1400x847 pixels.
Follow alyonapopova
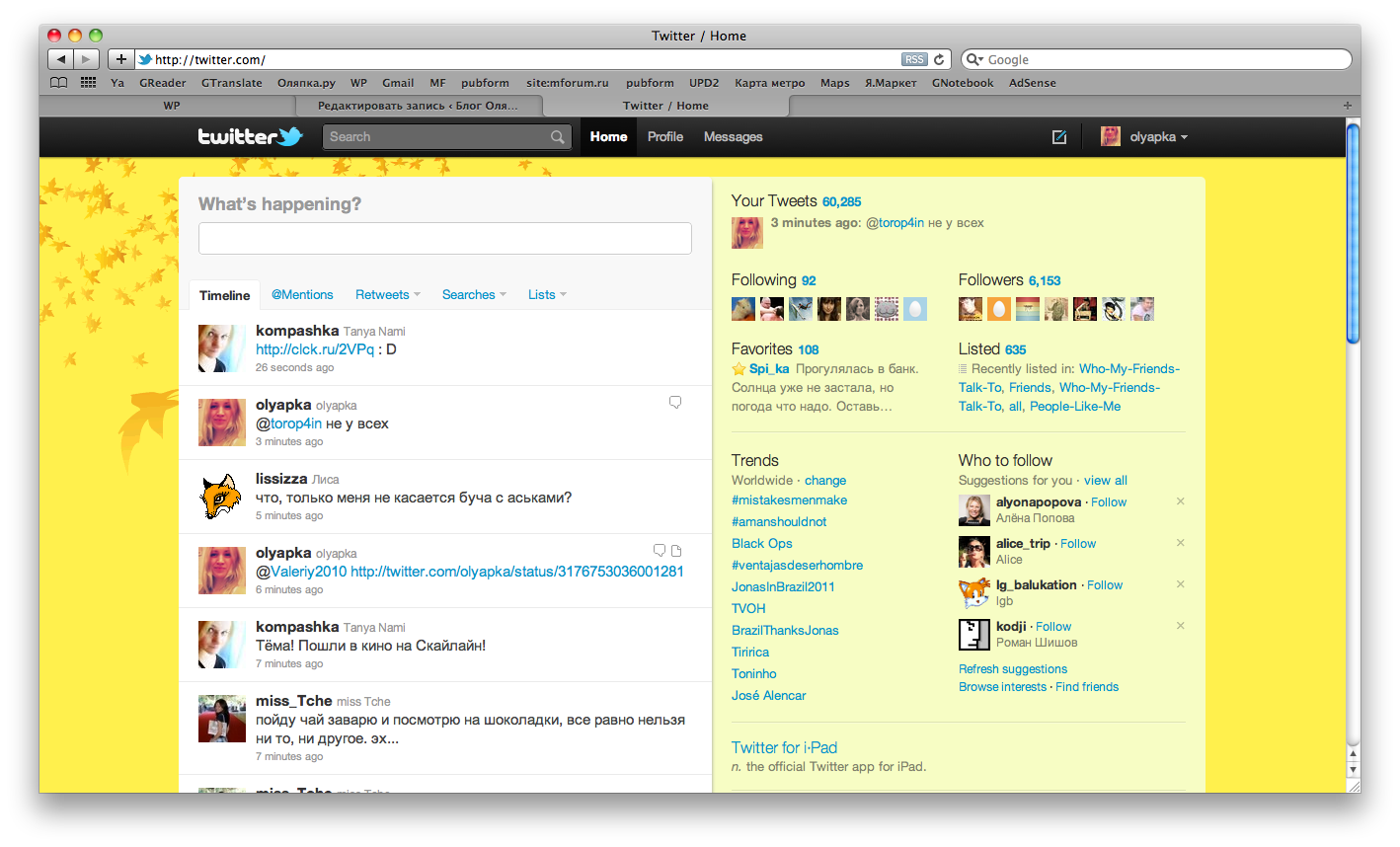pos(1109,501)
